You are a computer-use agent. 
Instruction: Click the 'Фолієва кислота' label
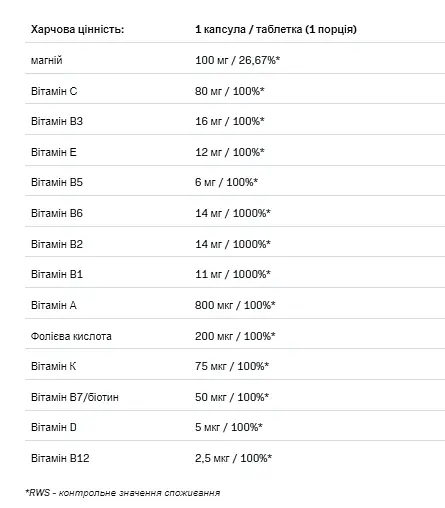coord(71,336)
